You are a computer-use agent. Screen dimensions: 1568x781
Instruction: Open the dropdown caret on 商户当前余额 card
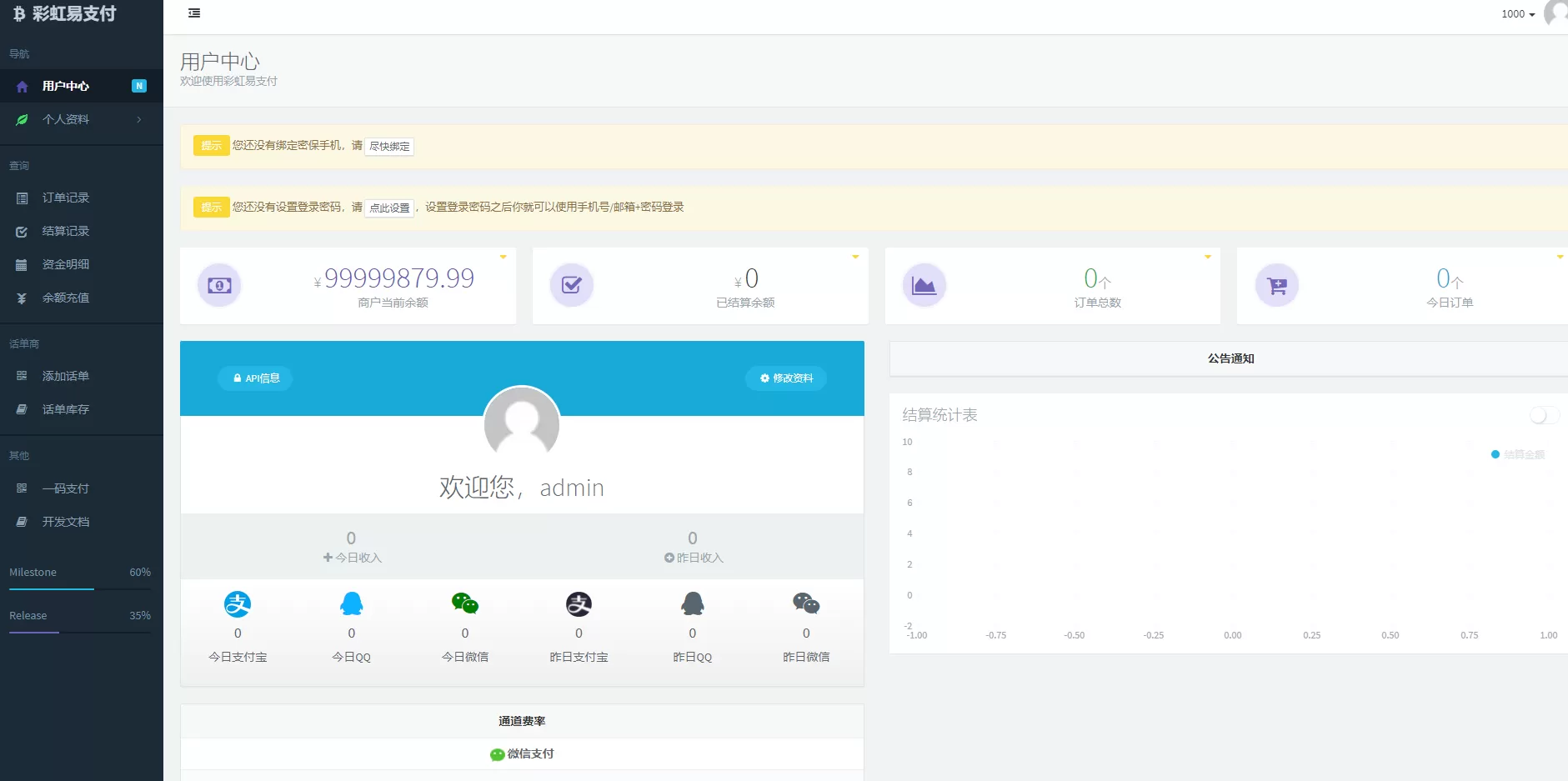[x=503, y=257]
